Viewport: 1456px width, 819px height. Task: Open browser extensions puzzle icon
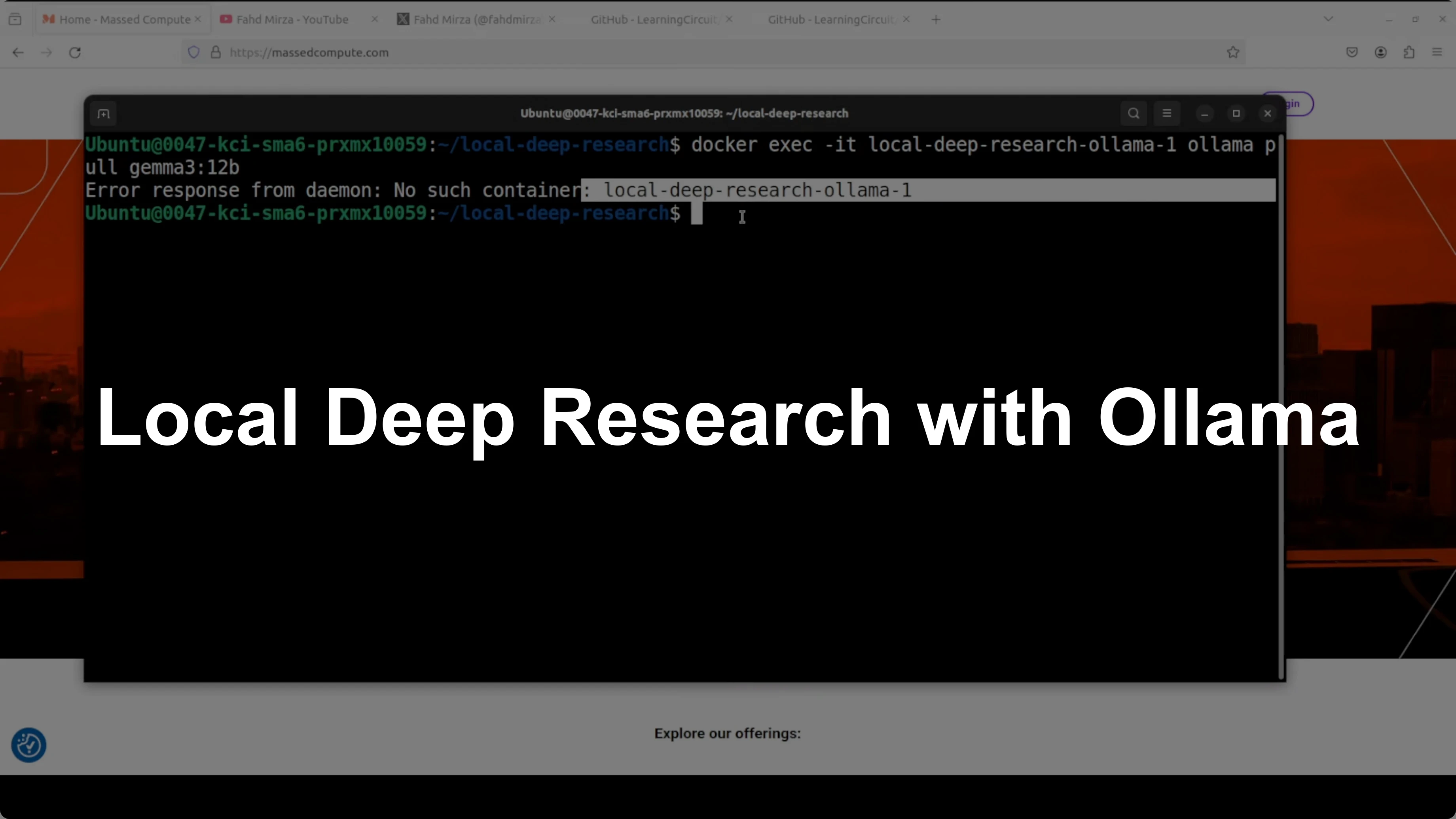[1409, 53]
